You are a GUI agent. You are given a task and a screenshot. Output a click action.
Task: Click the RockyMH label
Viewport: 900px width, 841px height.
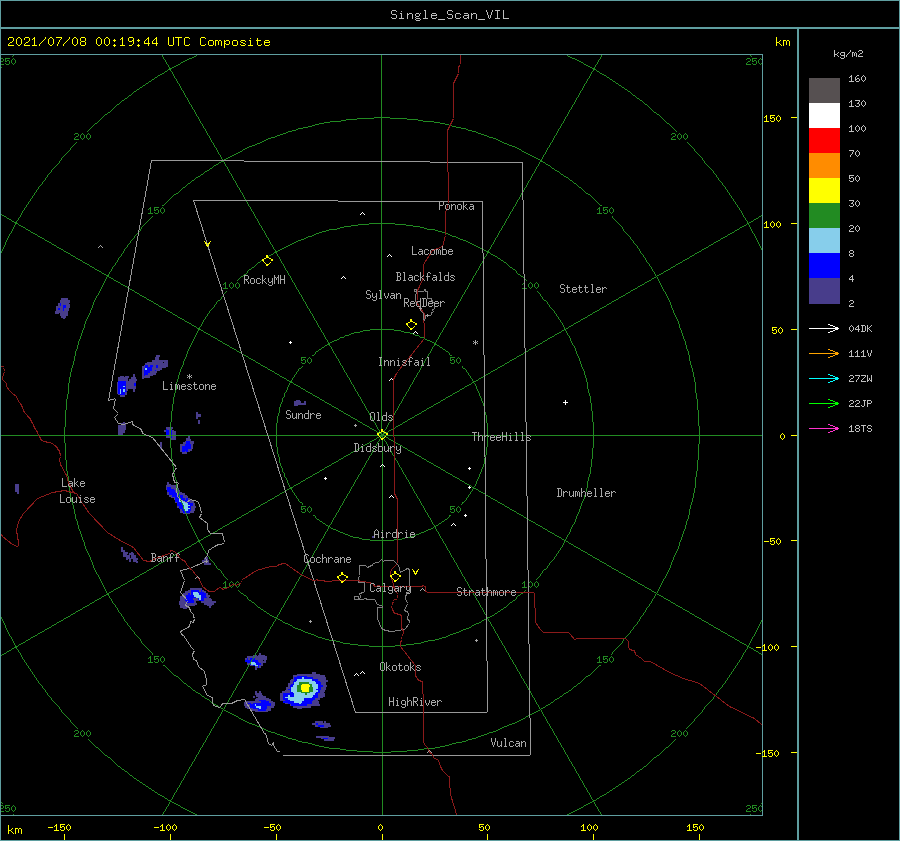264,280
